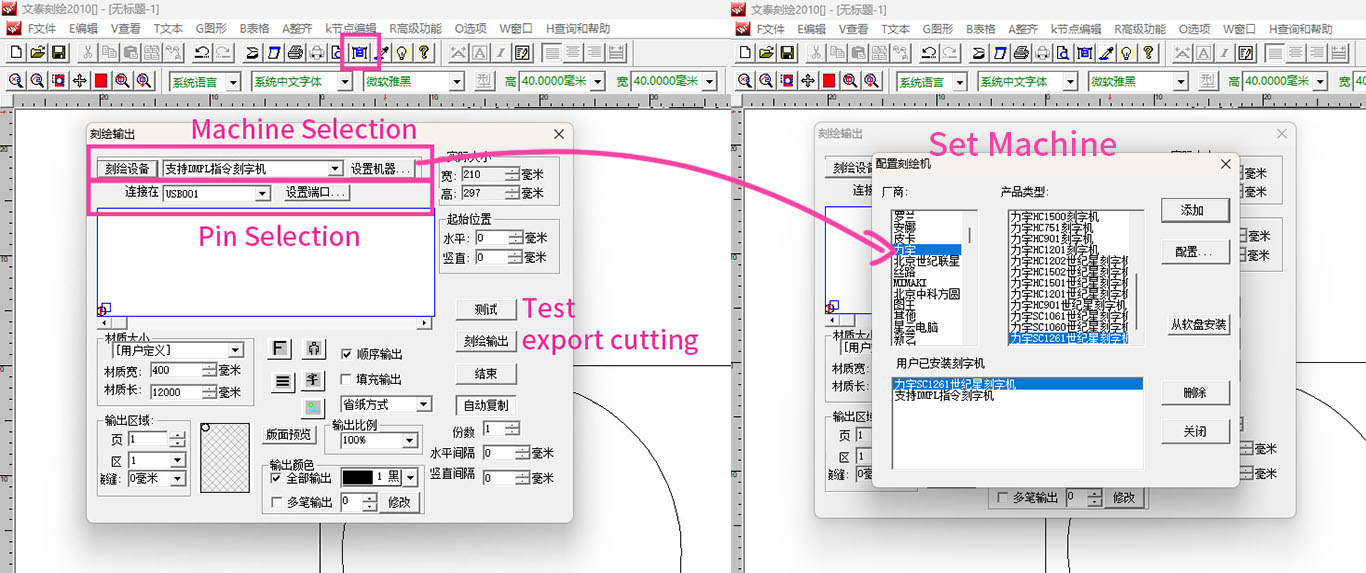Select 北京世纪联星 in the vendor list
This screenshot has height=573, width=1366.
[x=926, y=261]
